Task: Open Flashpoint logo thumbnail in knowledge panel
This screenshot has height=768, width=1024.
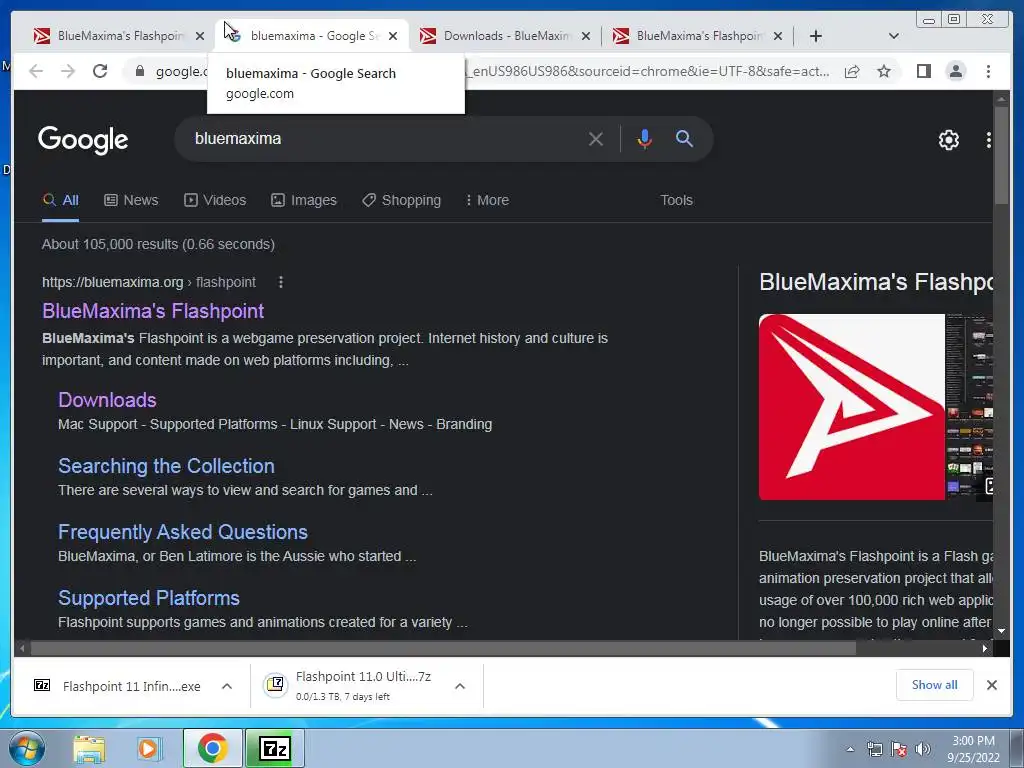Action: 851,407
